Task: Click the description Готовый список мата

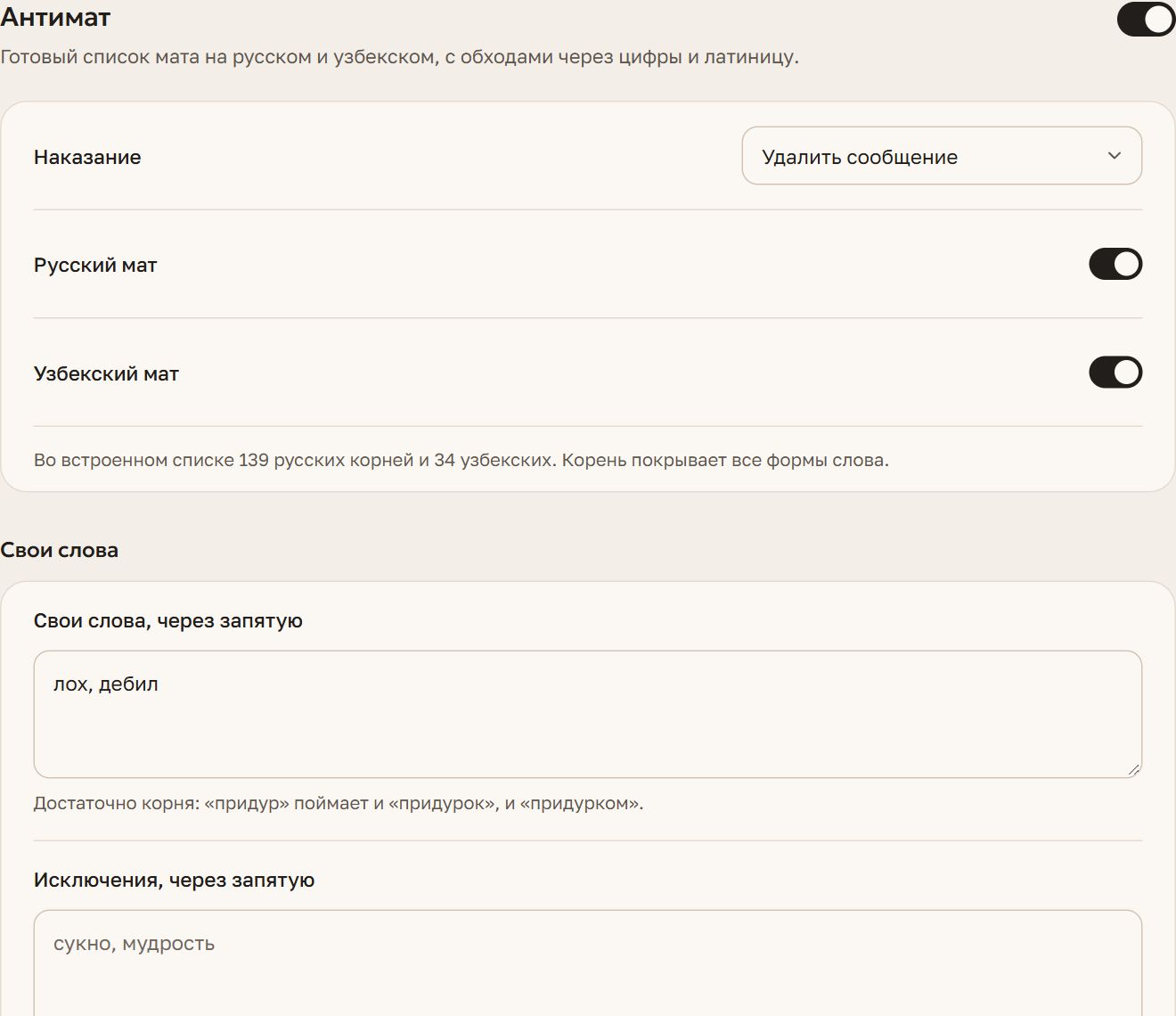Action: 399,57
